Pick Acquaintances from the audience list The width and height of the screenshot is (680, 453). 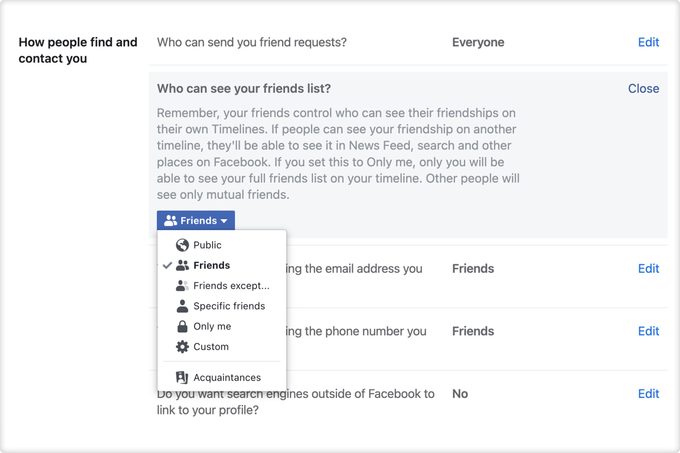coord(227,378)
